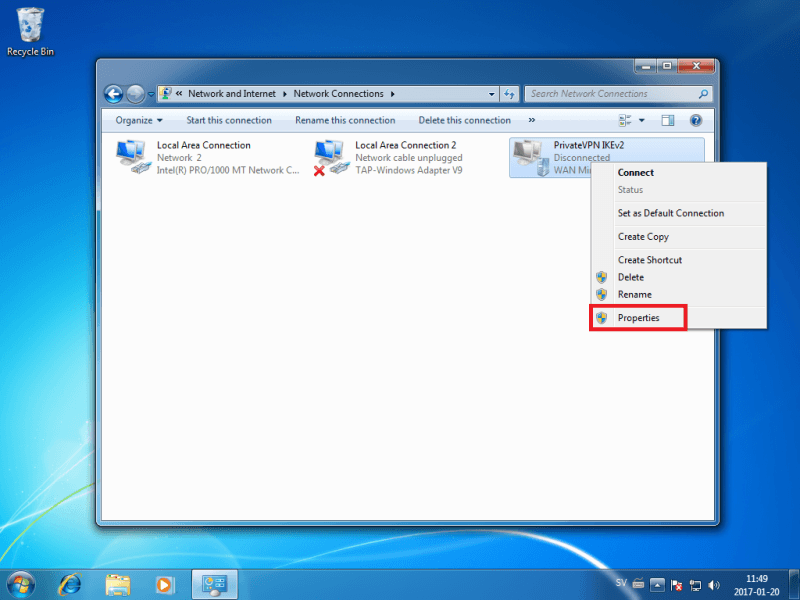Click the Help question mark icon
The height and width of the screenshot is (600, 800).
696,120
